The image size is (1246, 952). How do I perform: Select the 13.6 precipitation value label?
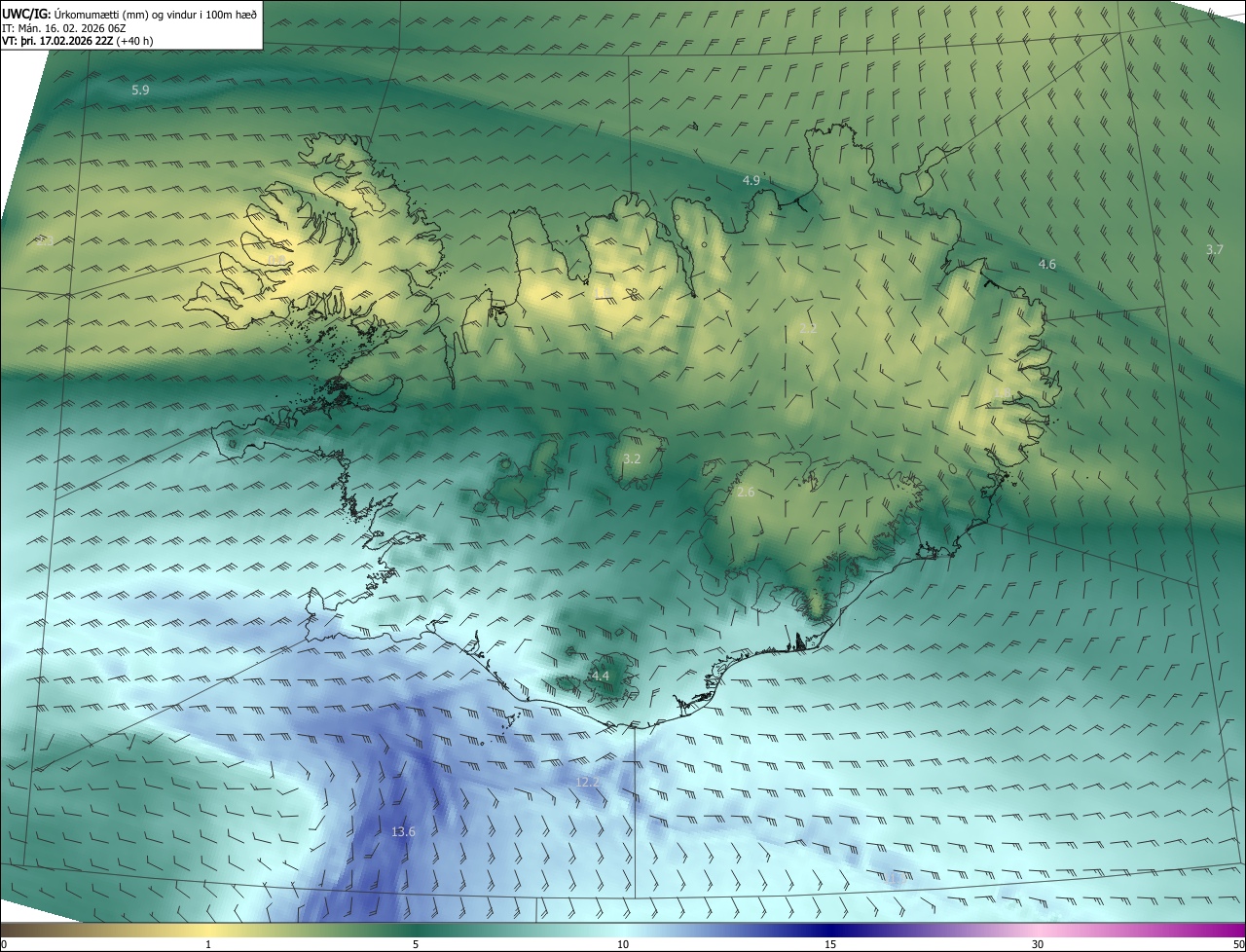[403, 831]
